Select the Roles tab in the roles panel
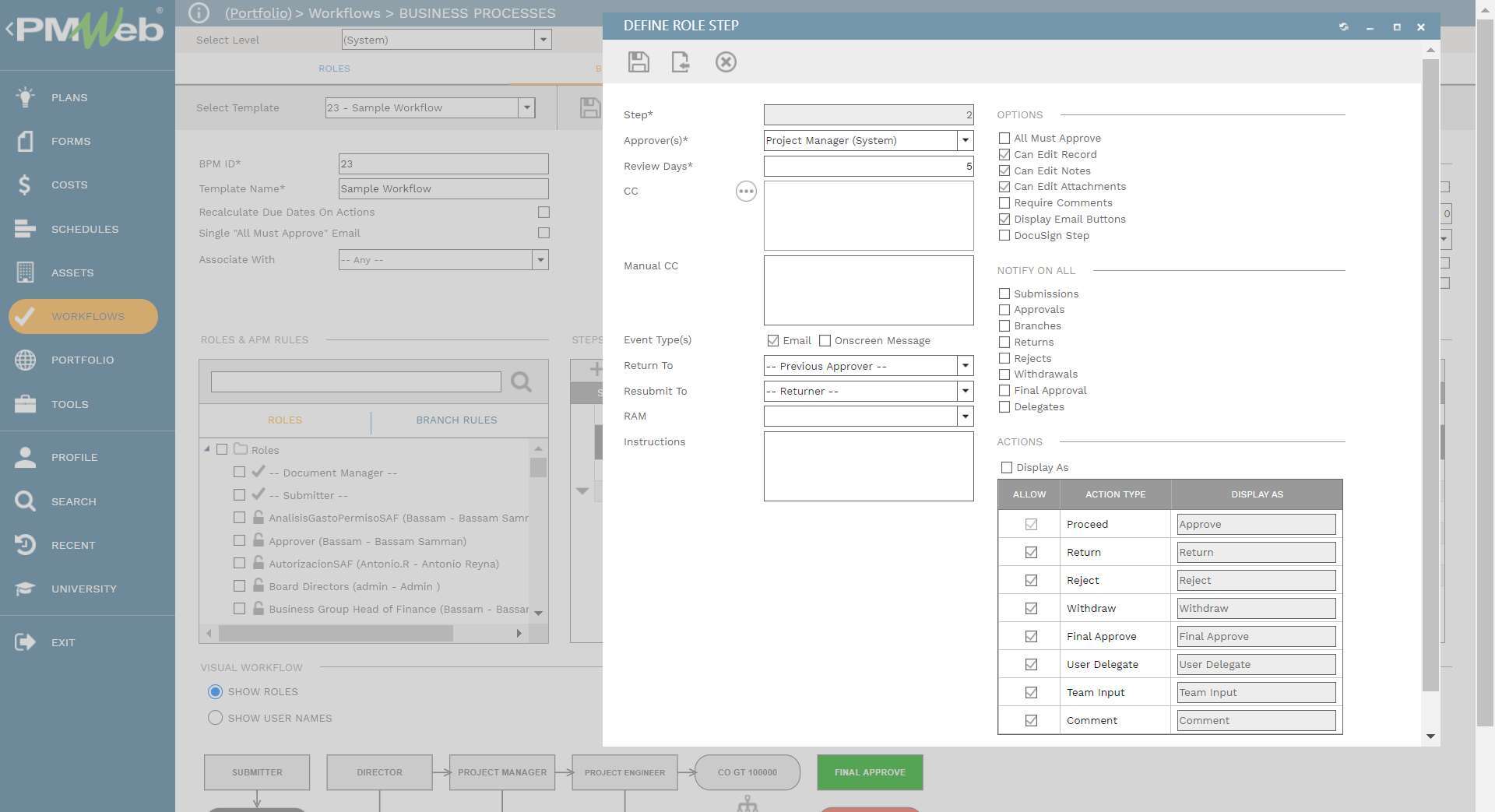The height and width of the screenshot is (812, 1495). [x=284, y=420]
